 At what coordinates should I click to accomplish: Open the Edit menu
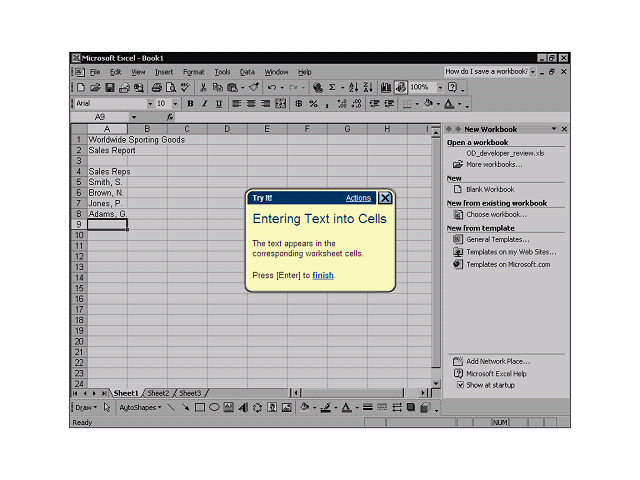[116, 72]
